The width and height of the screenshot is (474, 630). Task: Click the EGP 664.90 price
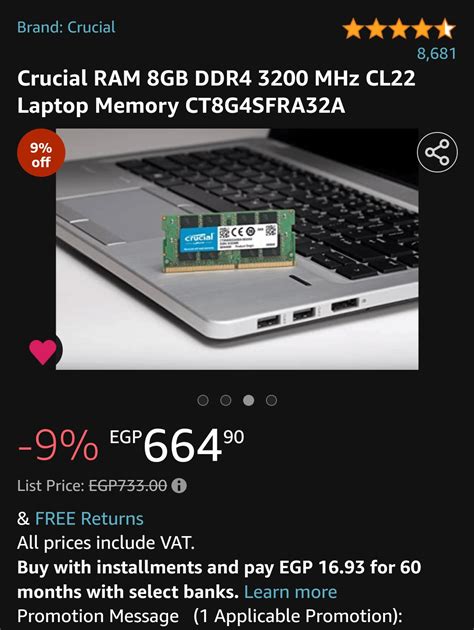177,444
